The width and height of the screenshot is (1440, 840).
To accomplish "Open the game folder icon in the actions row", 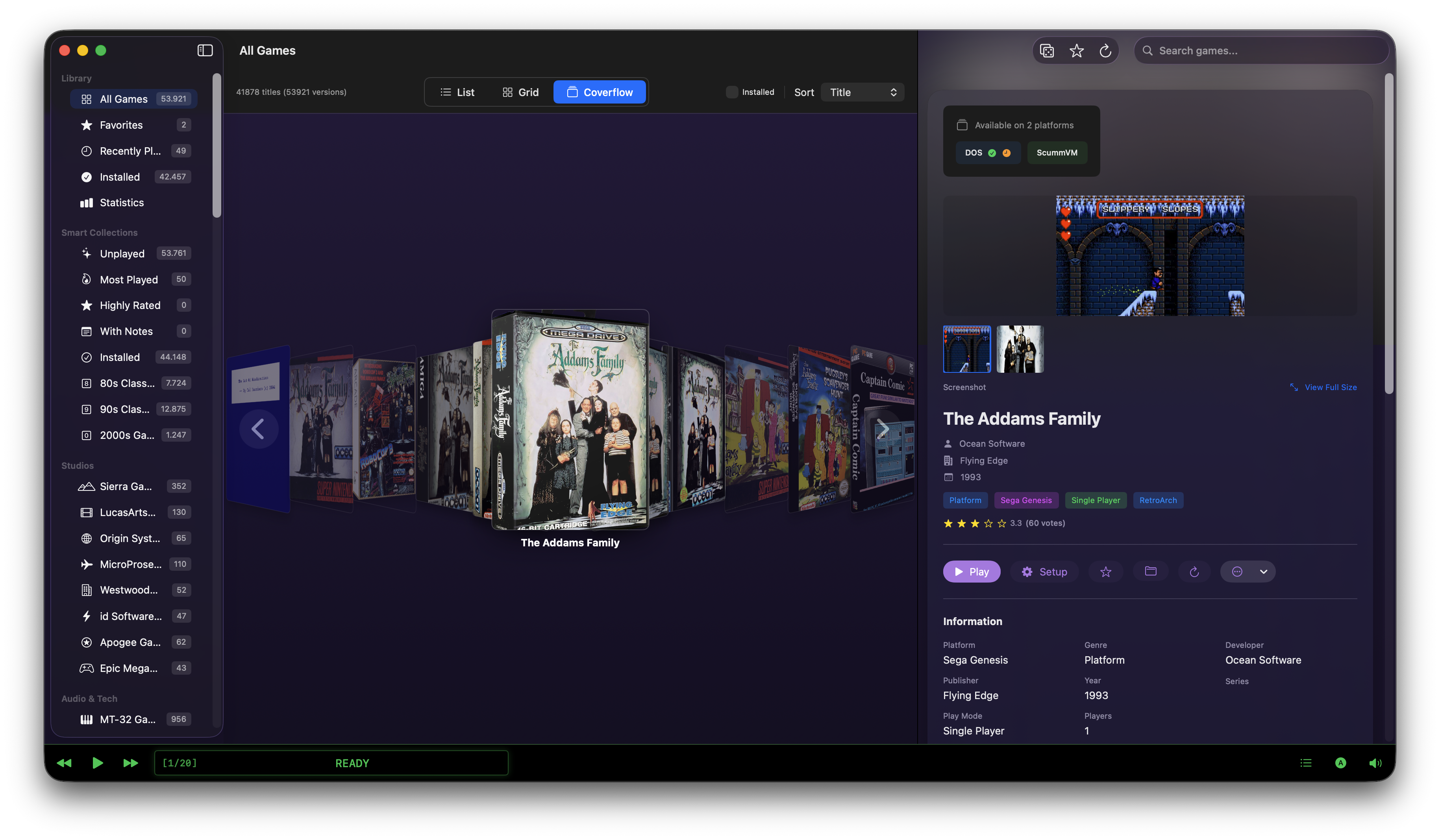I will (x=1151, y=572).
